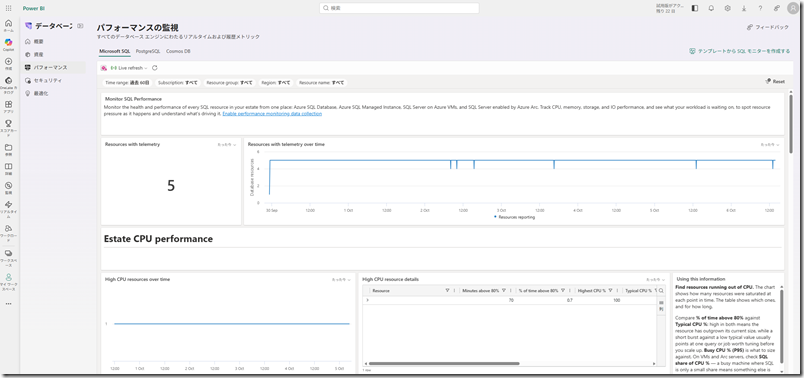
Task: Click the Create plus icon in the left rail
Action: click(x=8, y=63)
